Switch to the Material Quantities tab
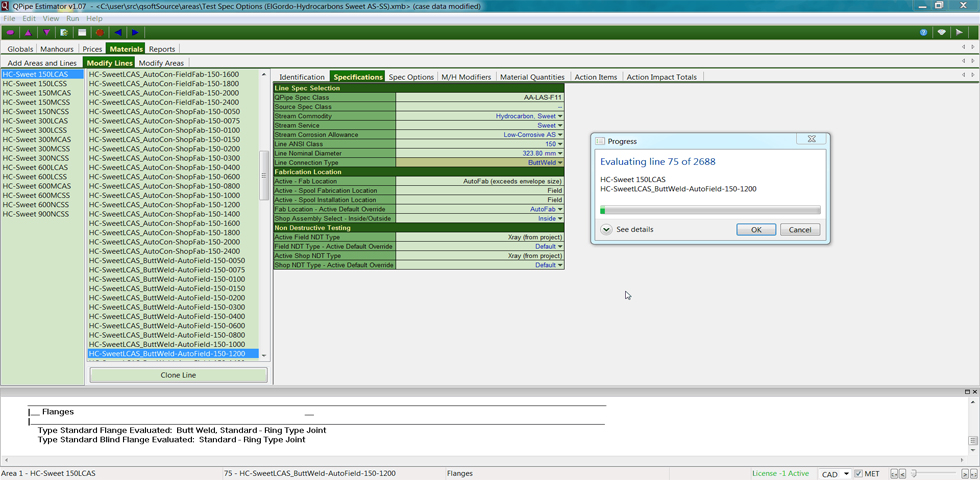This screenshot has height=480, width=980. [532, 77]
